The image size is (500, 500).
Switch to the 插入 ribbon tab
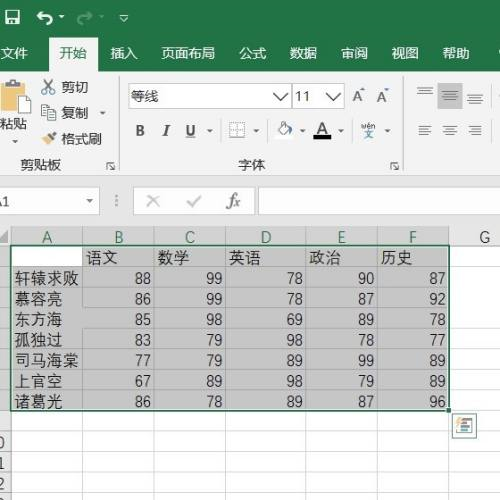pyautogui.click(x=124, y=53)
